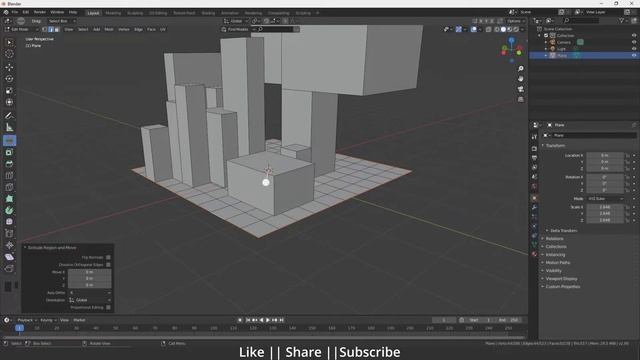Open the Face menu in viewport header
640x360 pixels.
click(151, 29)
